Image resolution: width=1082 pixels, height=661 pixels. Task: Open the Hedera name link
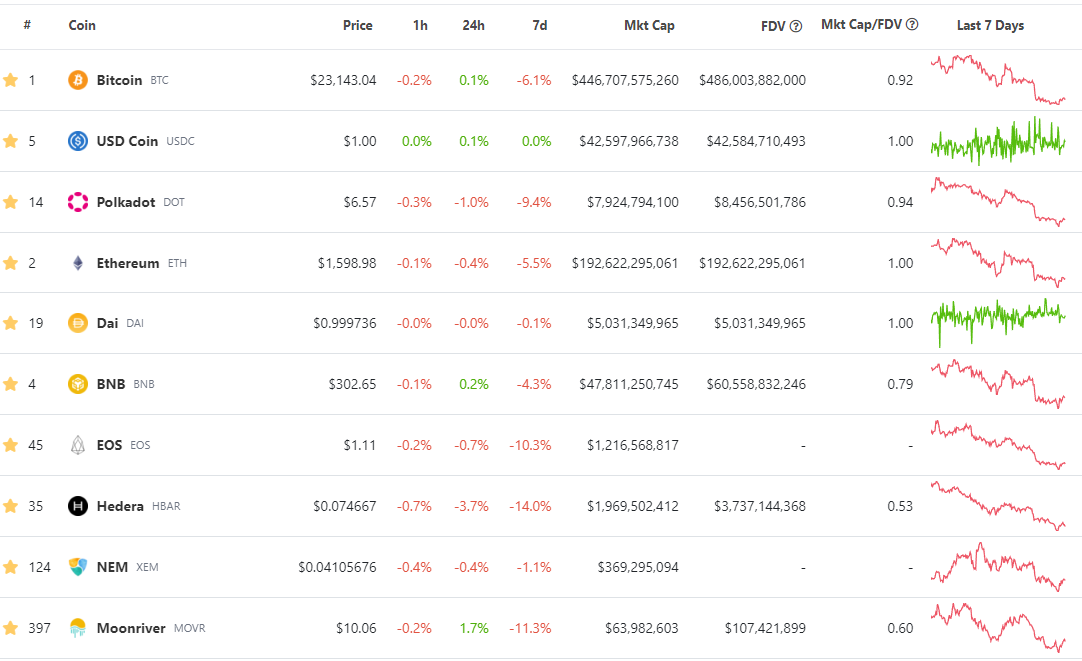pos(120,506)
